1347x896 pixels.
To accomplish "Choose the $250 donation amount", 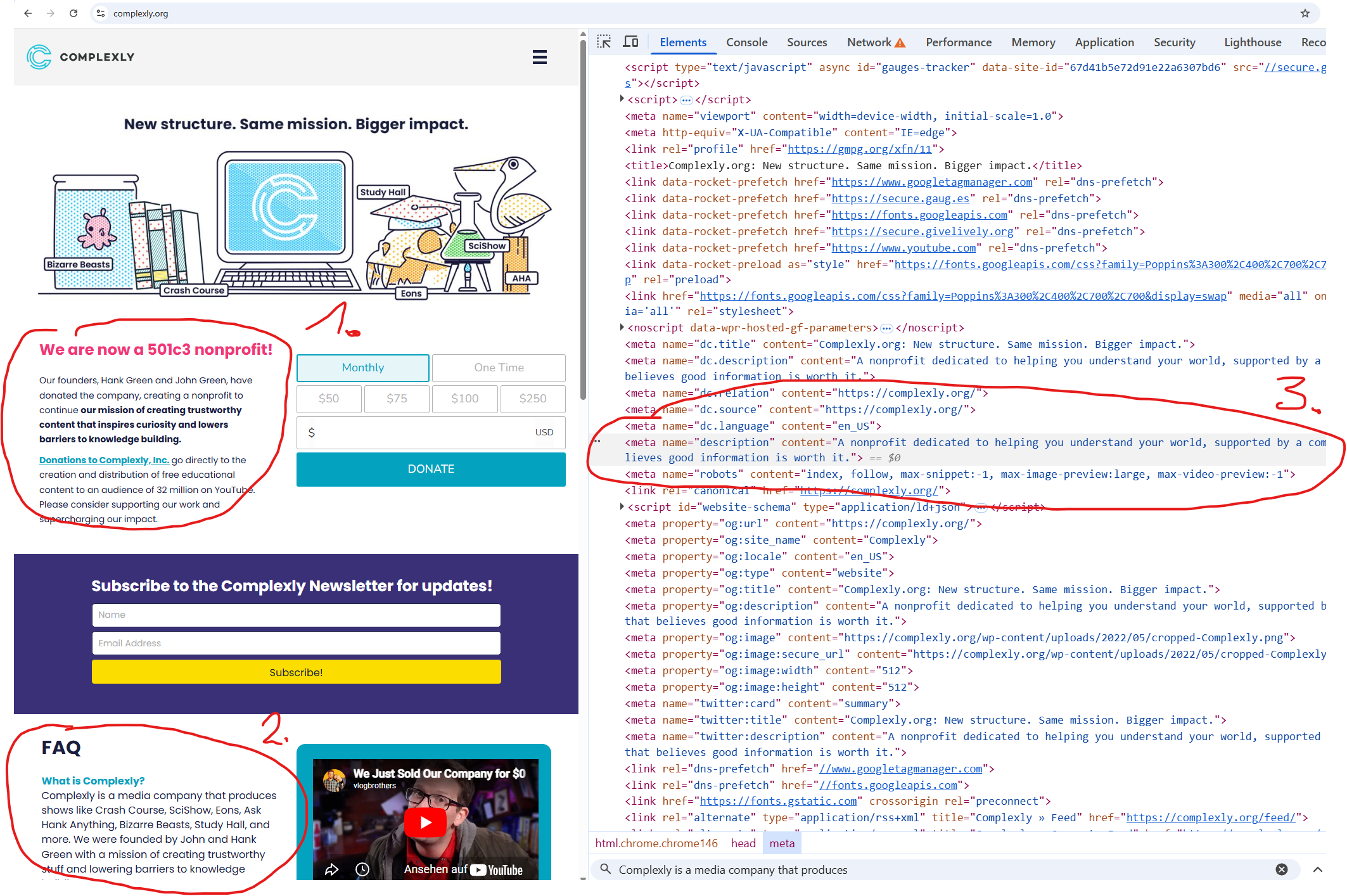I will tap(533, 399).
